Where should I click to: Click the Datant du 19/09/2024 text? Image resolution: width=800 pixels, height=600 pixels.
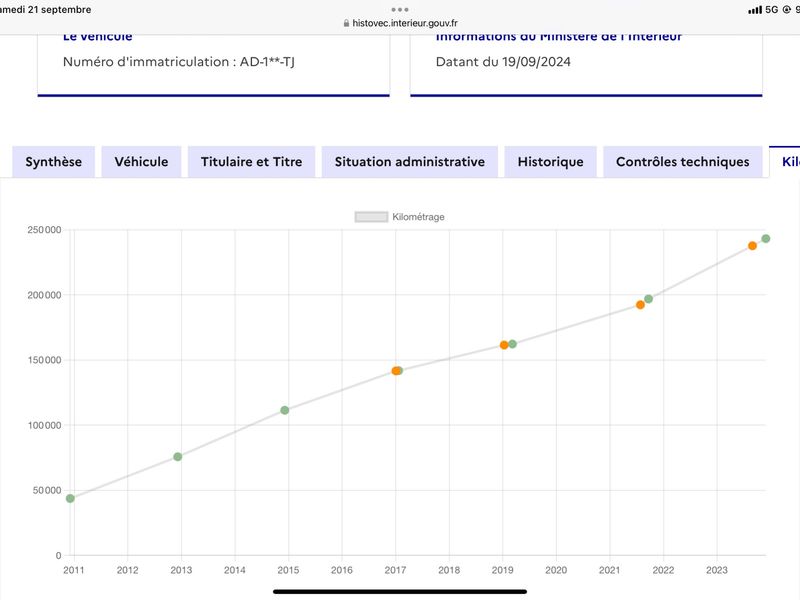(x=503, y=62)
